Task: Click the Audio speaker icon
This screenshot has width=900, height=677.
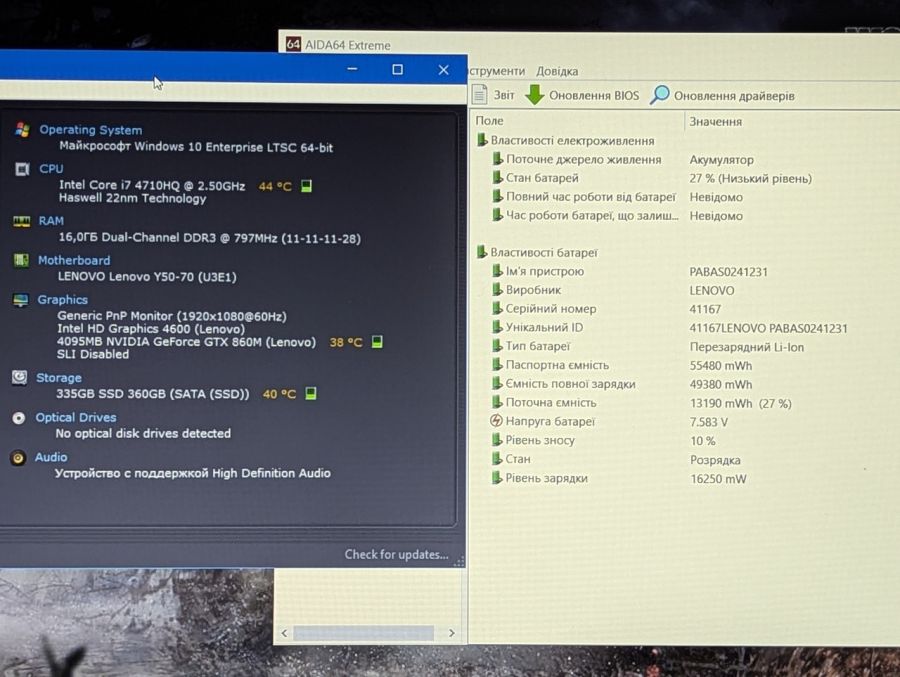Action: 18,458
